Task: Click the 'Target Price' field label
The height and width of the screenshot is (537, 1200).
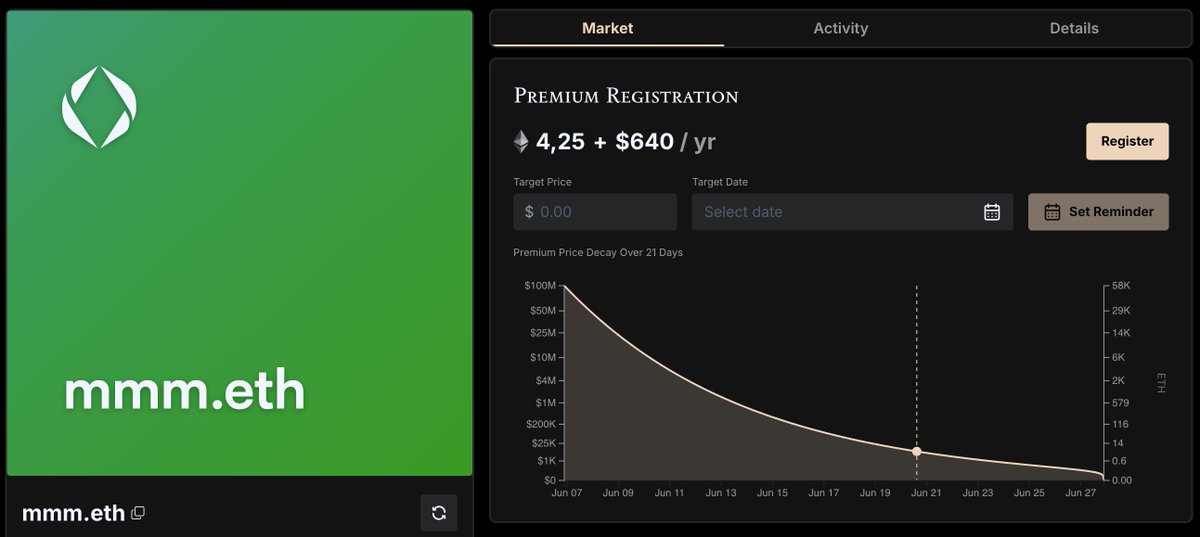Action: point(543,182)
